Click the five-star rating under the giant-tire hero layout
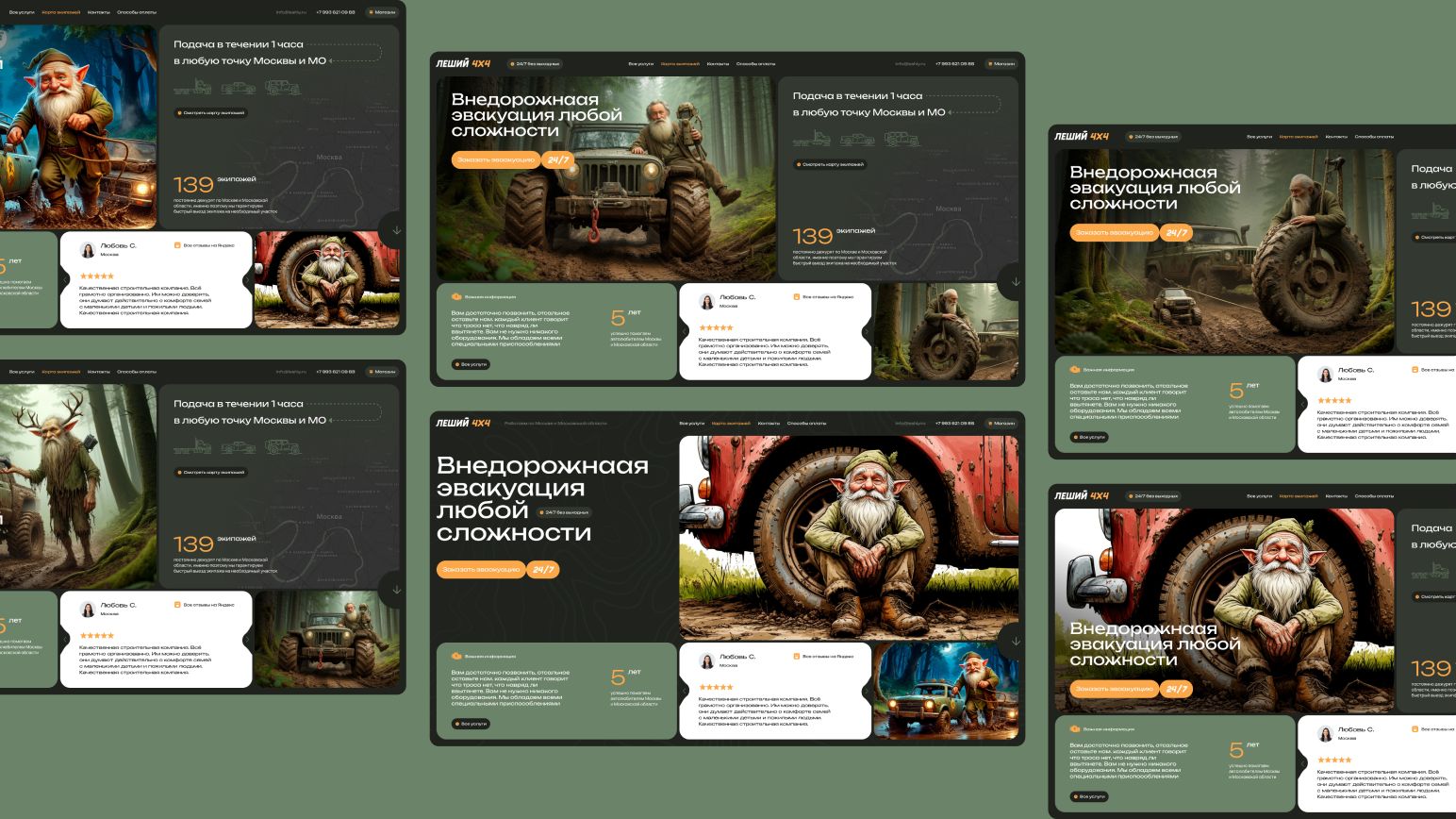 pyautogui.click(x=1334, y=401)
